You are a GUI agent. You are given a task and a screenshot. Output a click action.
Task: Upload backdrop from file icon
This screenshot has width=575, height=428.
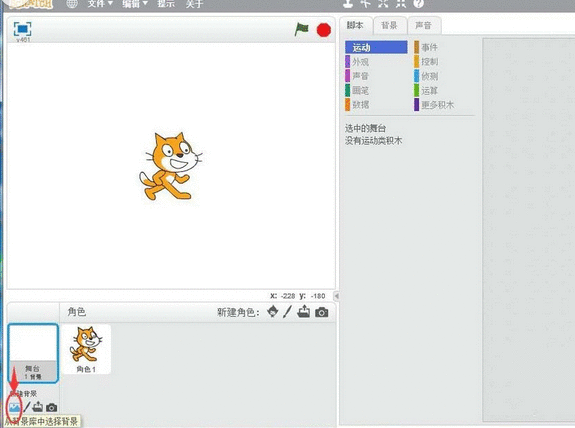(38, 407)
